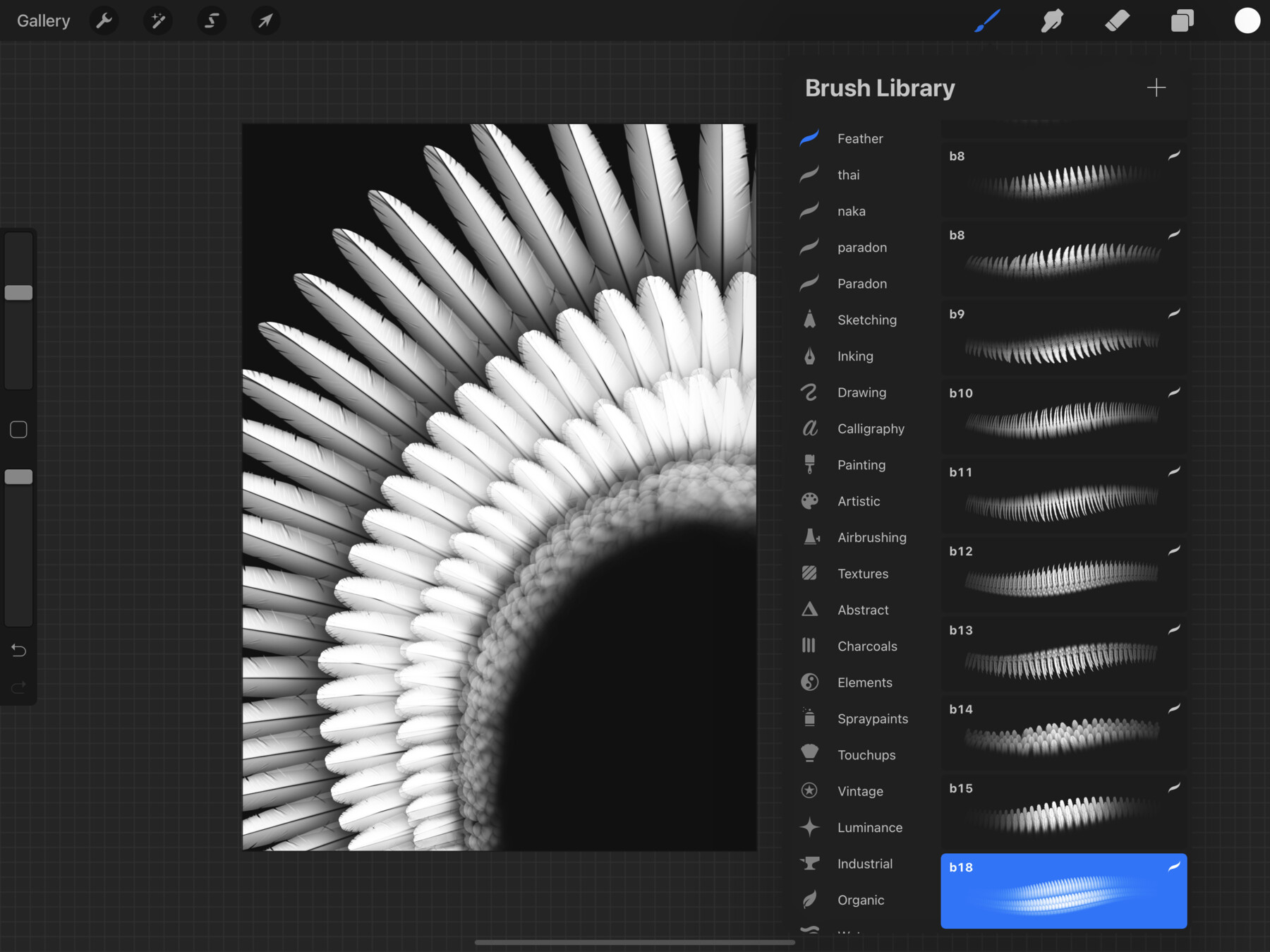The image size is (1270, 952).
Task: Choose the b14 feather brush
Action: pos(1063,733)
